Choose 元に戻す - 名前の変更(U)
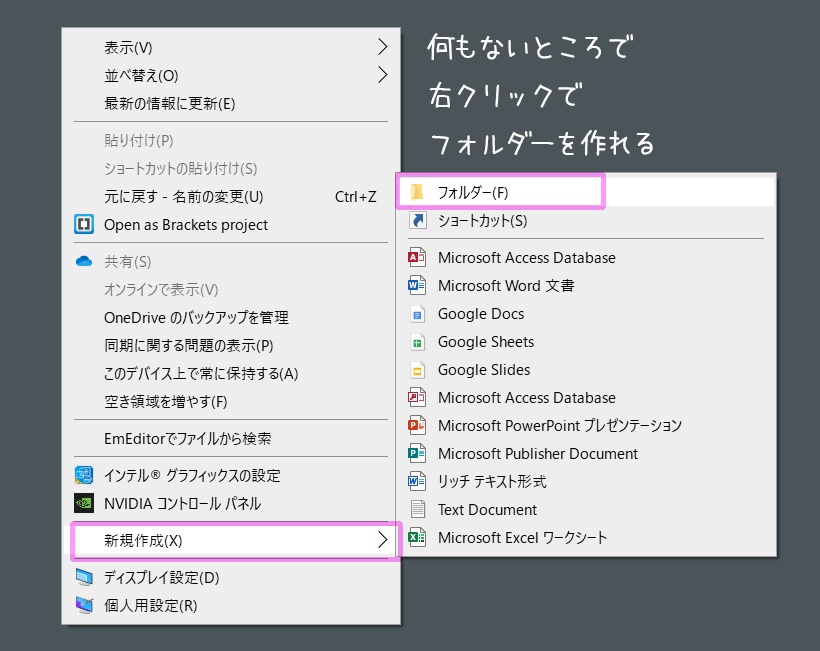The width and height of the screenshot is (820, 651). click(231, 197)
